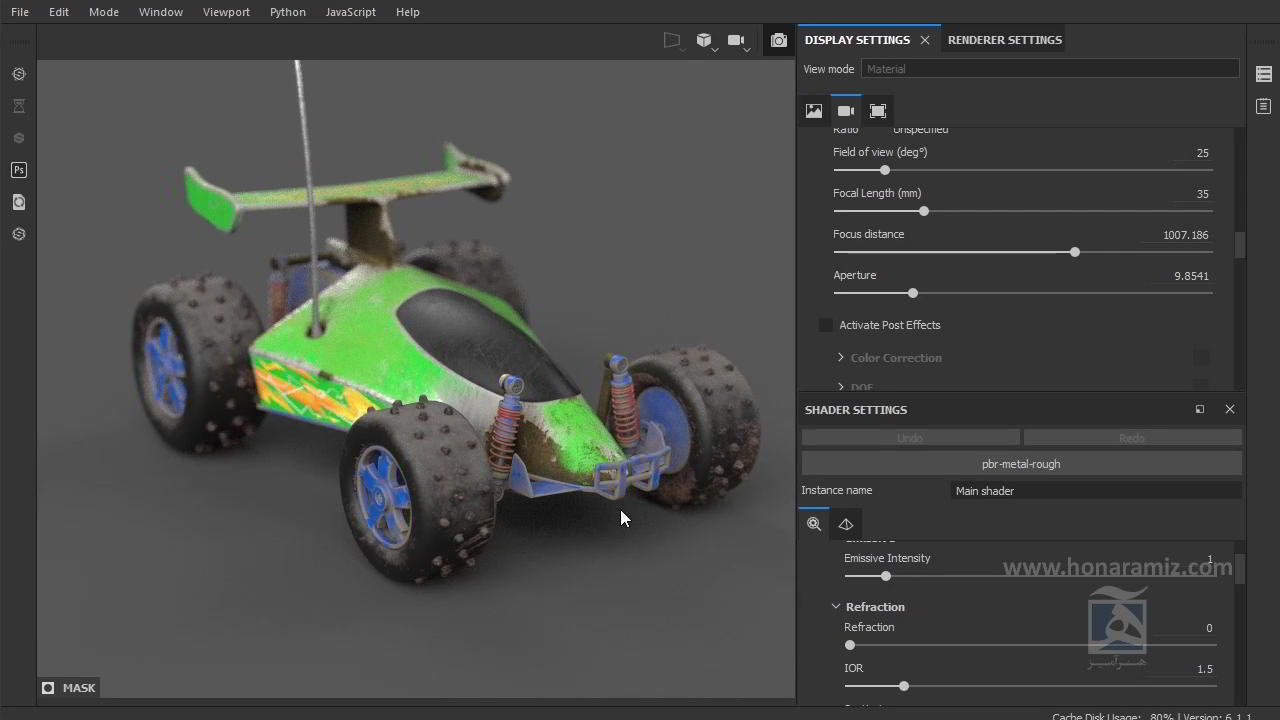Screen dimensions: 1280x720
Task: Open the Window menu
Action: tap(161, 12)
